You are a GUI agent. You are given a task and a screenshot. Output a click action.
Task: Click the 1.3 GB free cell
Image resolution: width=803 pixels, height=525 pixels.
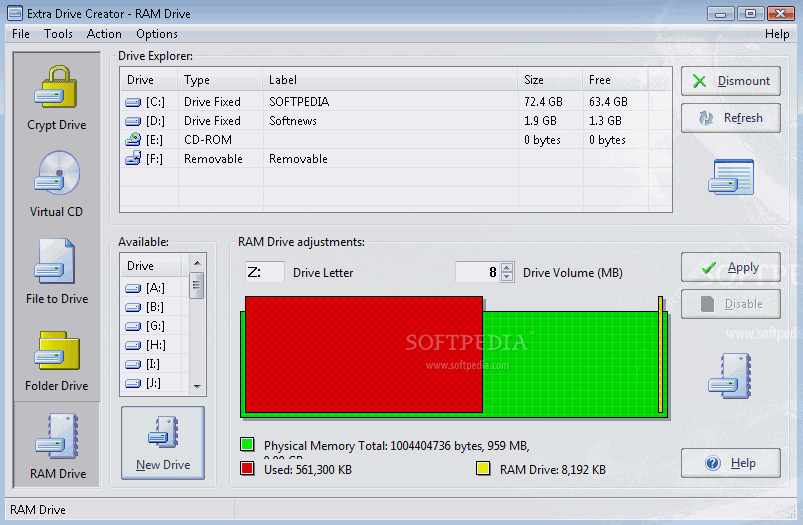point(605,121)
